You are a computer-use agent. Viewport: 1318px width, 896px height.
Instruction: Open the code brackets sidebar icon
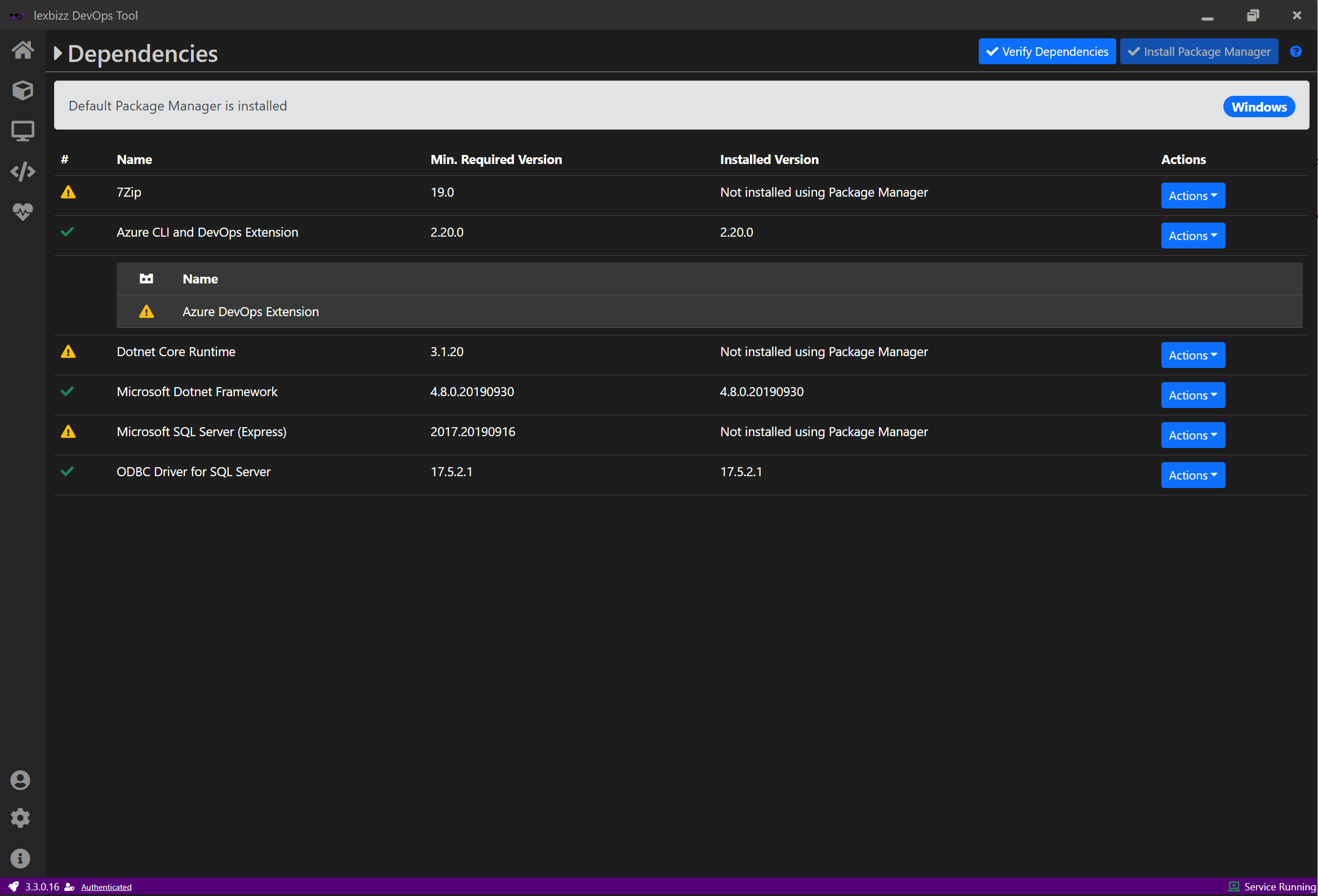pos(23,171)
